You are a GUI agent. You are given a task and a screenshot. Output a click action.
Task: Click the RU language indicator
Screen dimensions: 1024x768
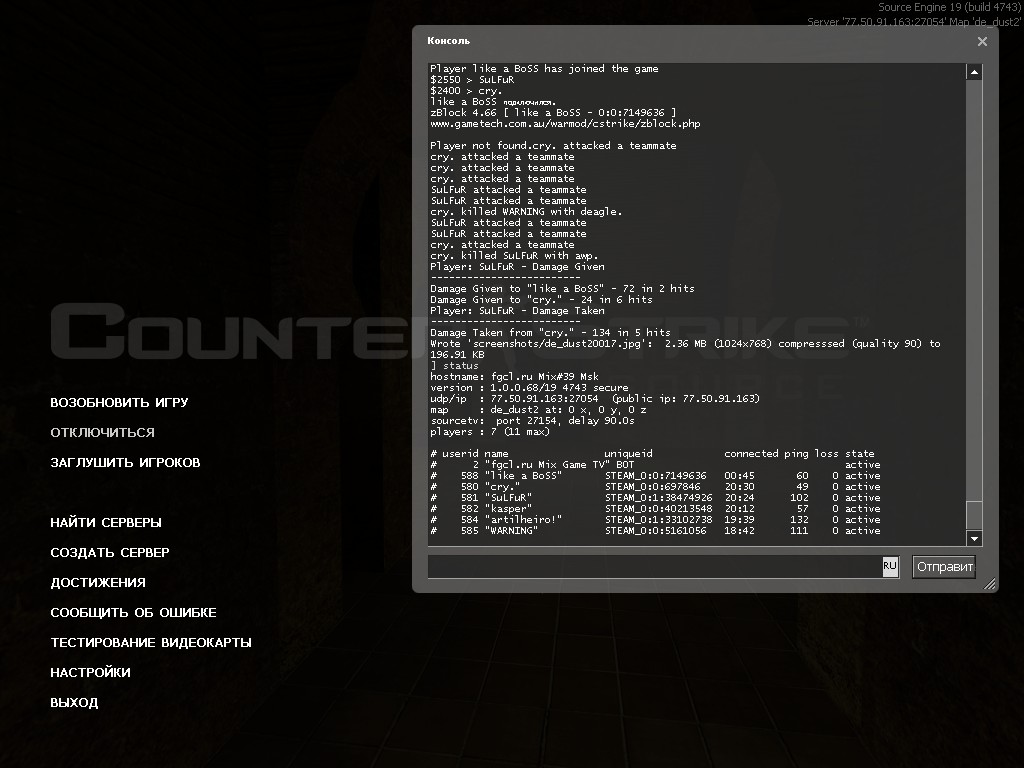tap(890, 566)
